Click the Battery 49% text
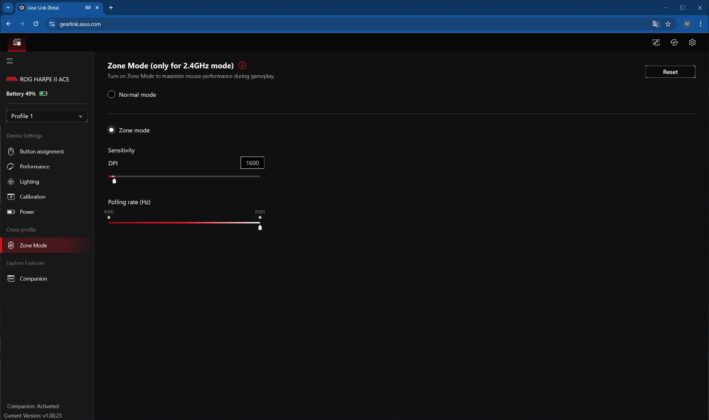Image resolution: width=709 pixels, height=420 pixels. [21, 94]
